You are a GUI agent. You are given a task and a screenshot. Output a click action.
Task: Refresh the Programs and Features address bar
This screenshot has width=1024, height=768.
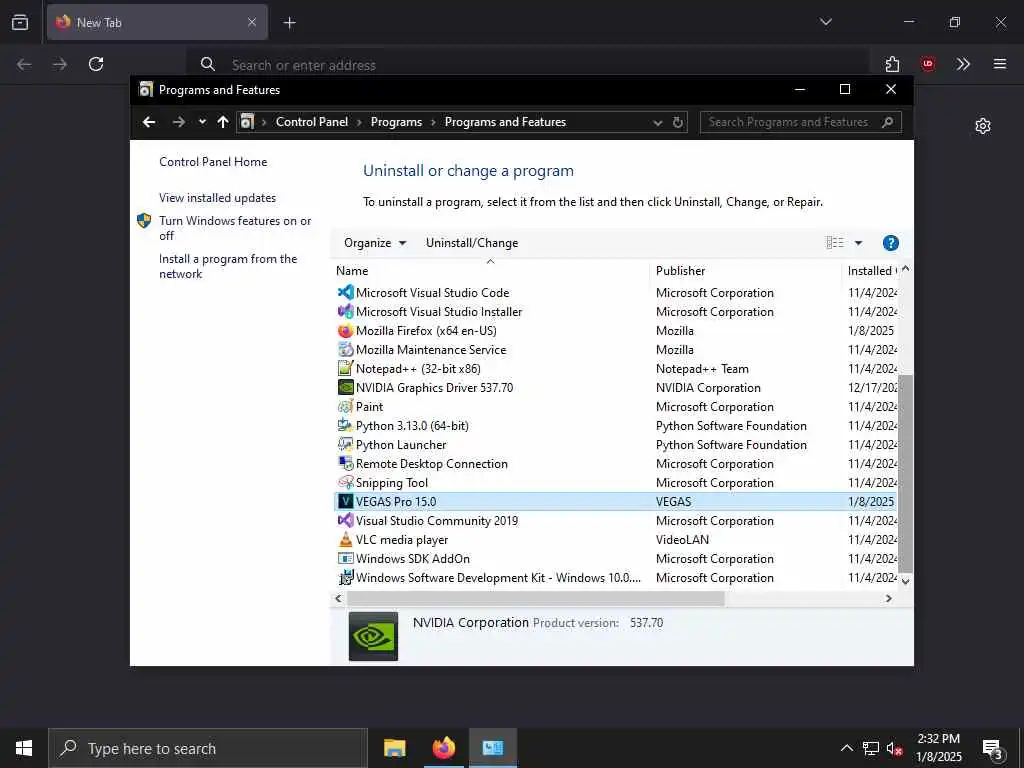click(x=678, y=122)
